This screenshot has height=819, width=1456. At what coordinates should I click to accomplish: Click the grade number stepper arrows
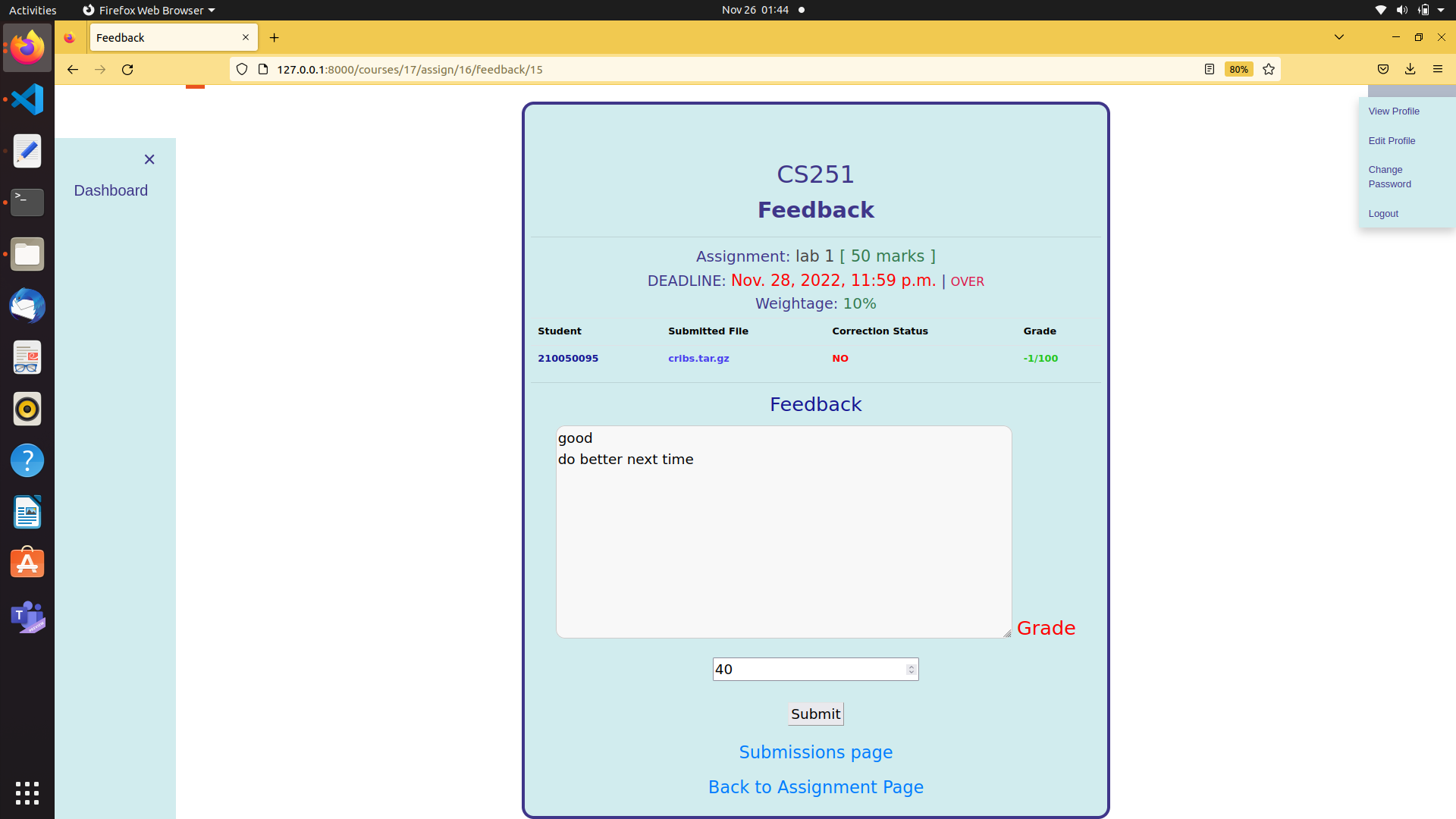(x=911, y=670)
